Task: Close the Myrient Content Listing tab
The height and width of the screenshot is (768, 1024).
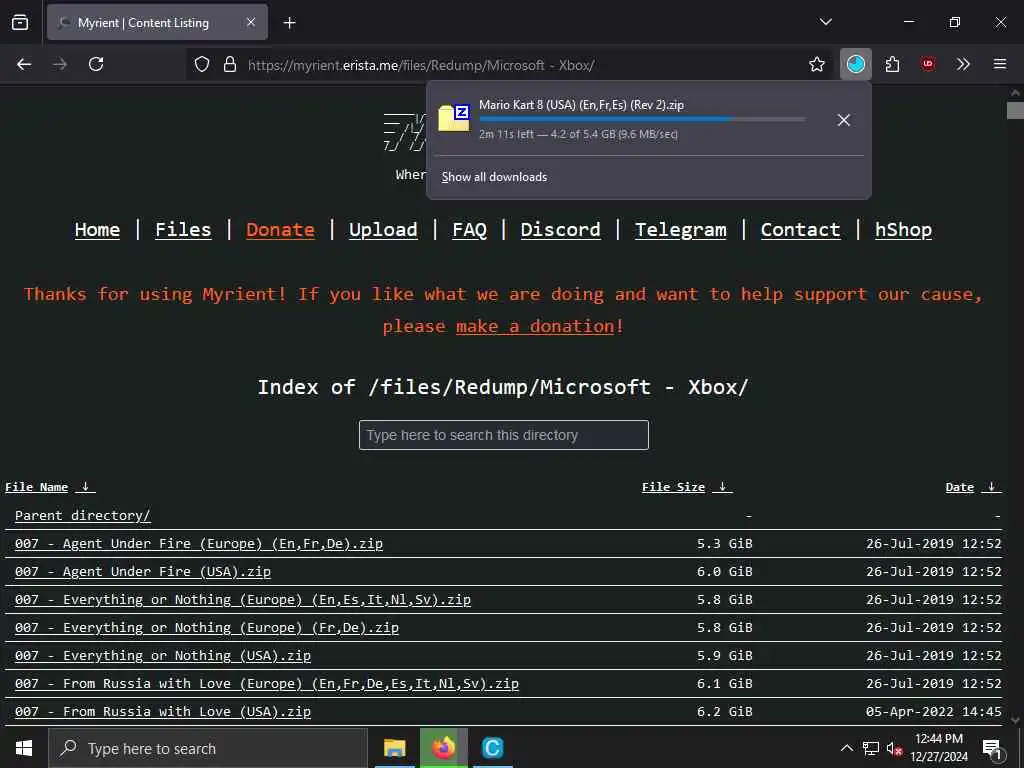Action: click(251, 22)
